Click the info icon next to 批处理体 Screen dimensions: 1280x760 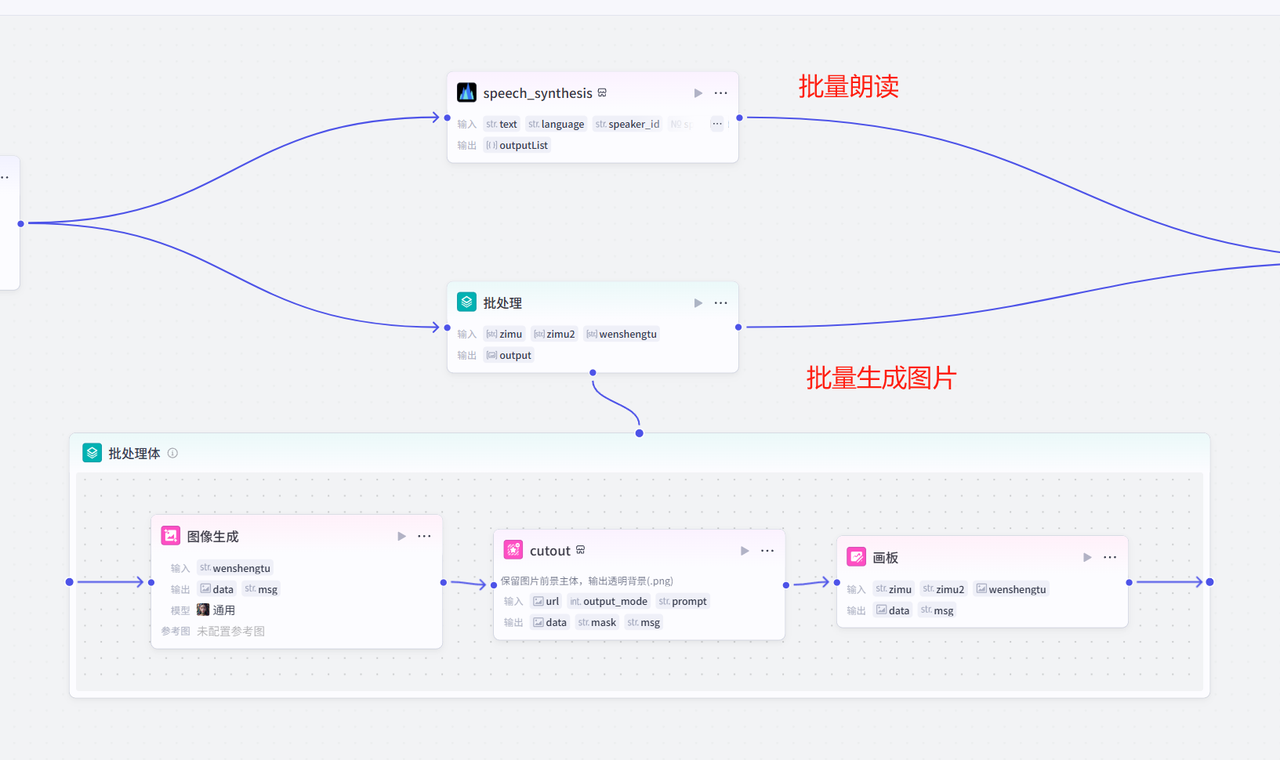pyautogui.click(x=172, y=453)
